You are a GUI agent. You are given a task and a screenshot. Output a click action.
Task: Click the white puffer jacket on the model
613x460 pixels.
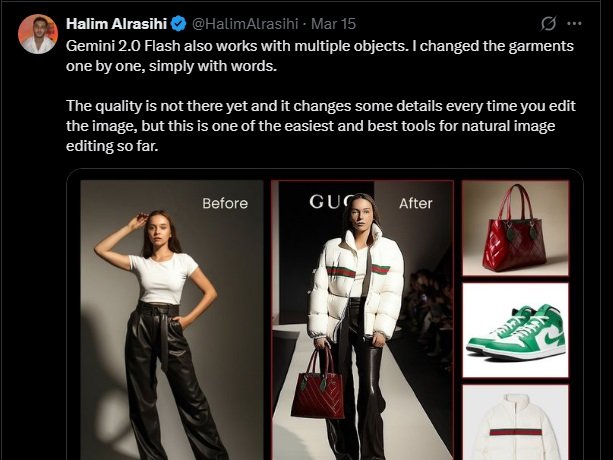(x=356, y=282)
